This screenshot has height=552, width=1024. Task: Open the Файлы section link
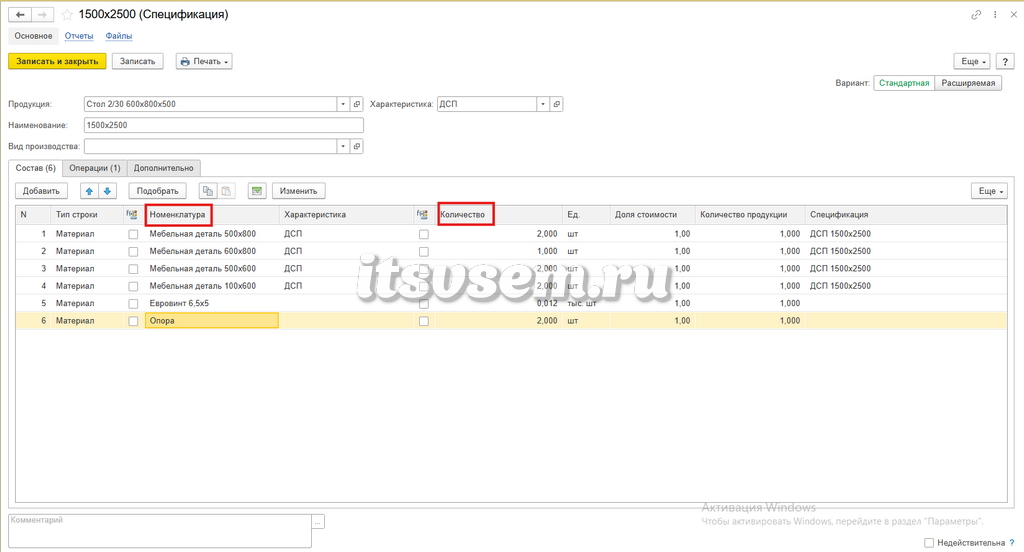(119, 36)
